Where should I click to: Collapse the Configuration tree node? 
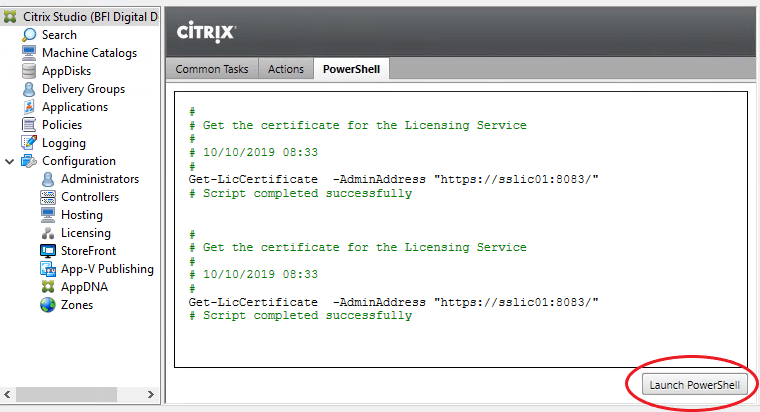point(10,161)
